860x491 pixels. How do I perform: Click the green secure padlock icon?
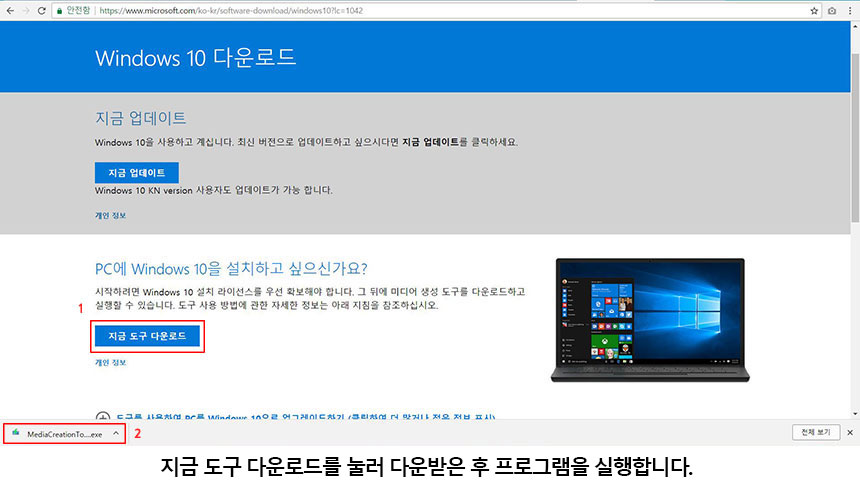point(59,11)
